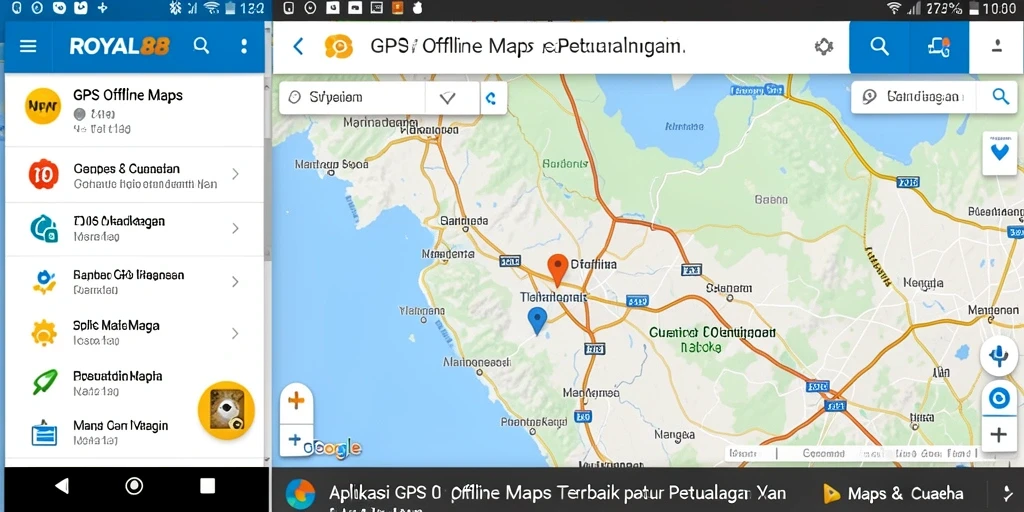Screen dimensions: 1024x512
Task: Open the chevron dropdown in map search box
Action: pyautogui.click(x=447, y=98)
